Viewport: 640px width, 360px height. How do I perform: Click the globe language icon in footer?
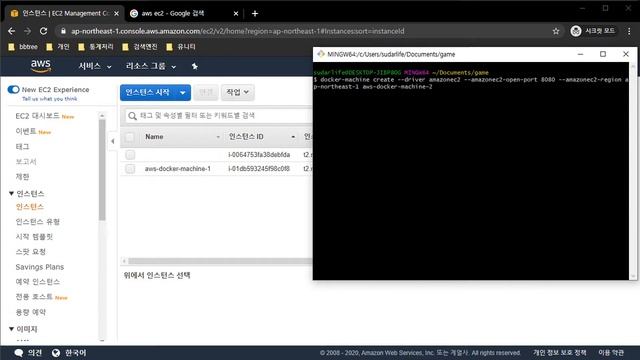(x=56, y=353)
